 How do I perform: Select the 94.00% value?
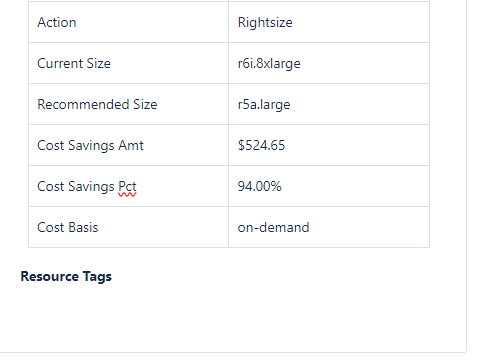coord(259,186)
